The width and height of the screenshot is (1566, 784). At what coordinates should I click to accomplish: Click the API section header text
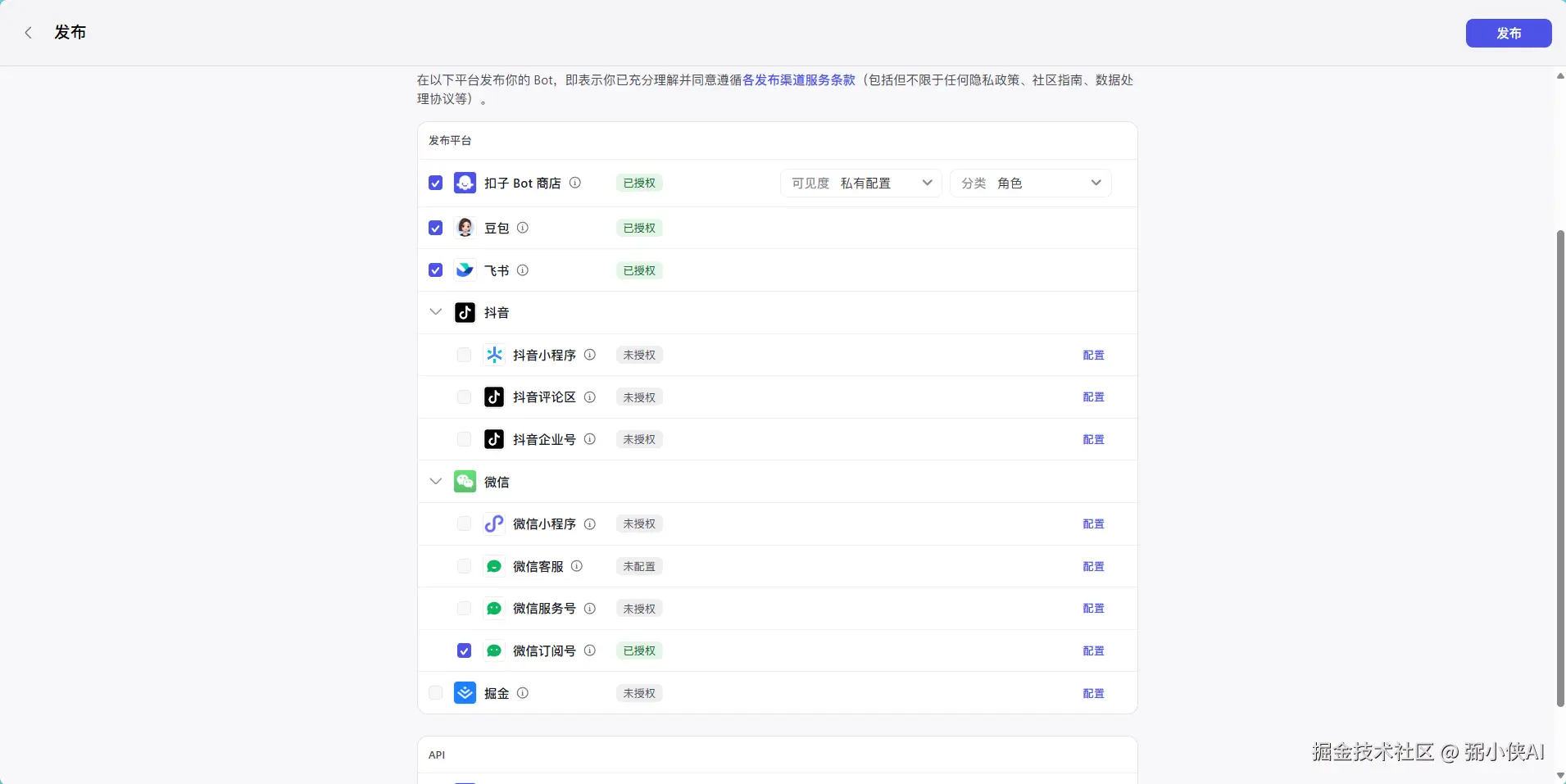[x=437, y=755]
